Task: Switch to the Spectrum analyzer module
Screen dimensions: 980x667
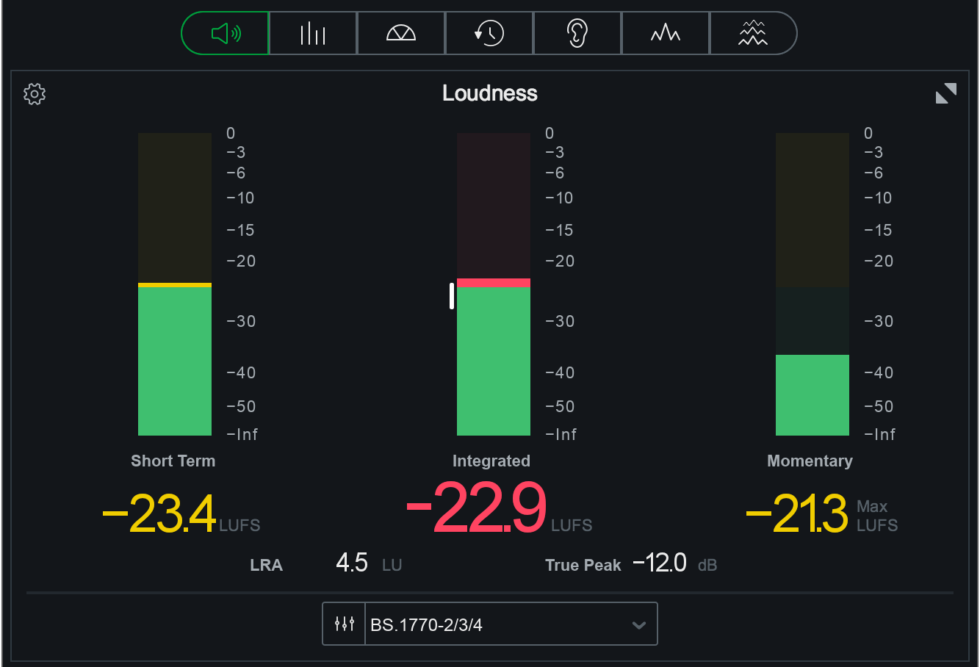Action: click(665, 32)
